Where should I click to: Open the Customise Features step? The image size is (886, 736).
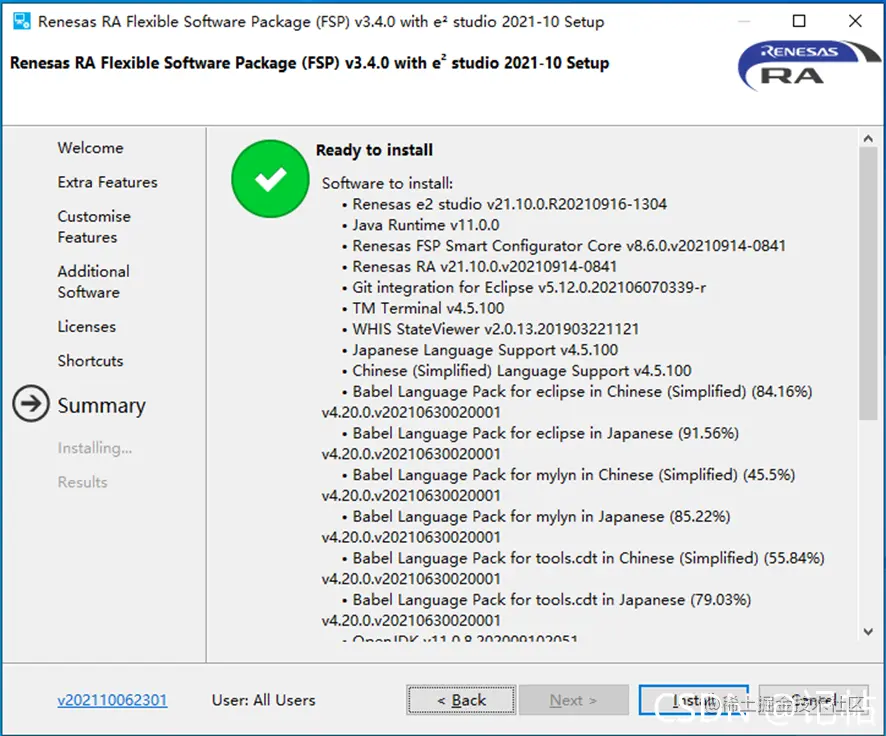point(94,227)
